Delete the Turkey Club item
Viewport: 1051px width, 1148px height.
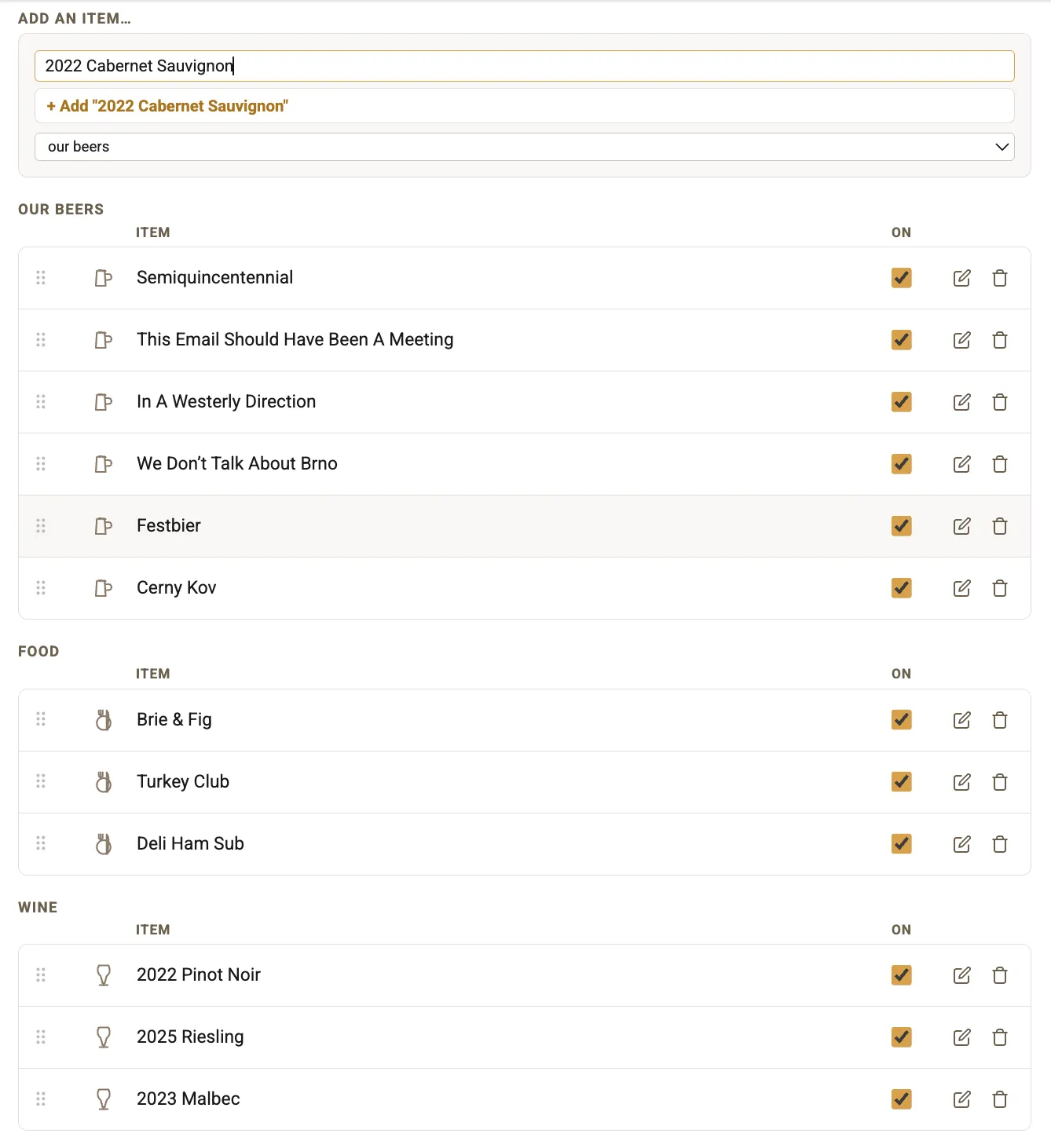coord(1000,782)
